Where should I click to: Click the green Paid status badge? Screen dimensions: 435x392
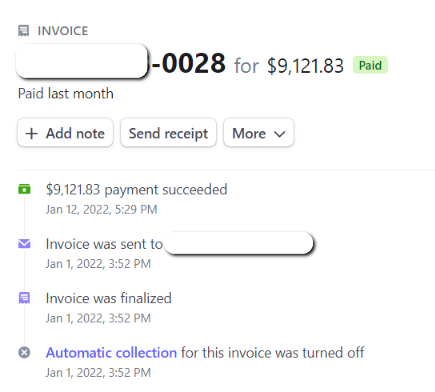pos(370,65)
